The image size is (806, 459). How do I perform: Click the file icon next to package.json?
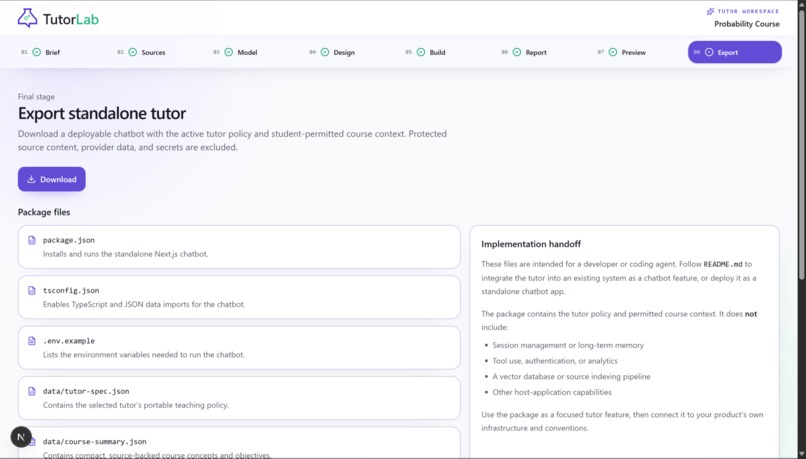pyautogui.click(x=32, y=240)
